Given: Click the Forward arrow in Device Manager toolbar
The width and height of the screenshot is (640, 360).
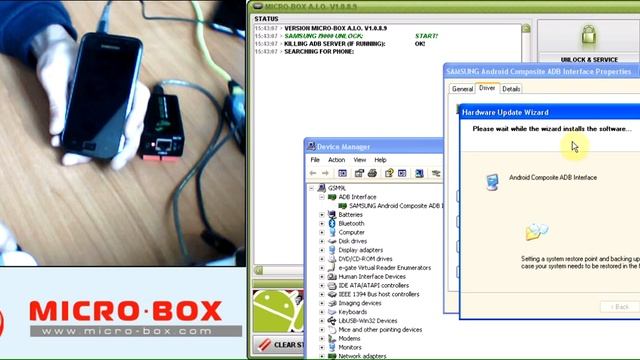Looking at the screenshot, I should (325, 173).
